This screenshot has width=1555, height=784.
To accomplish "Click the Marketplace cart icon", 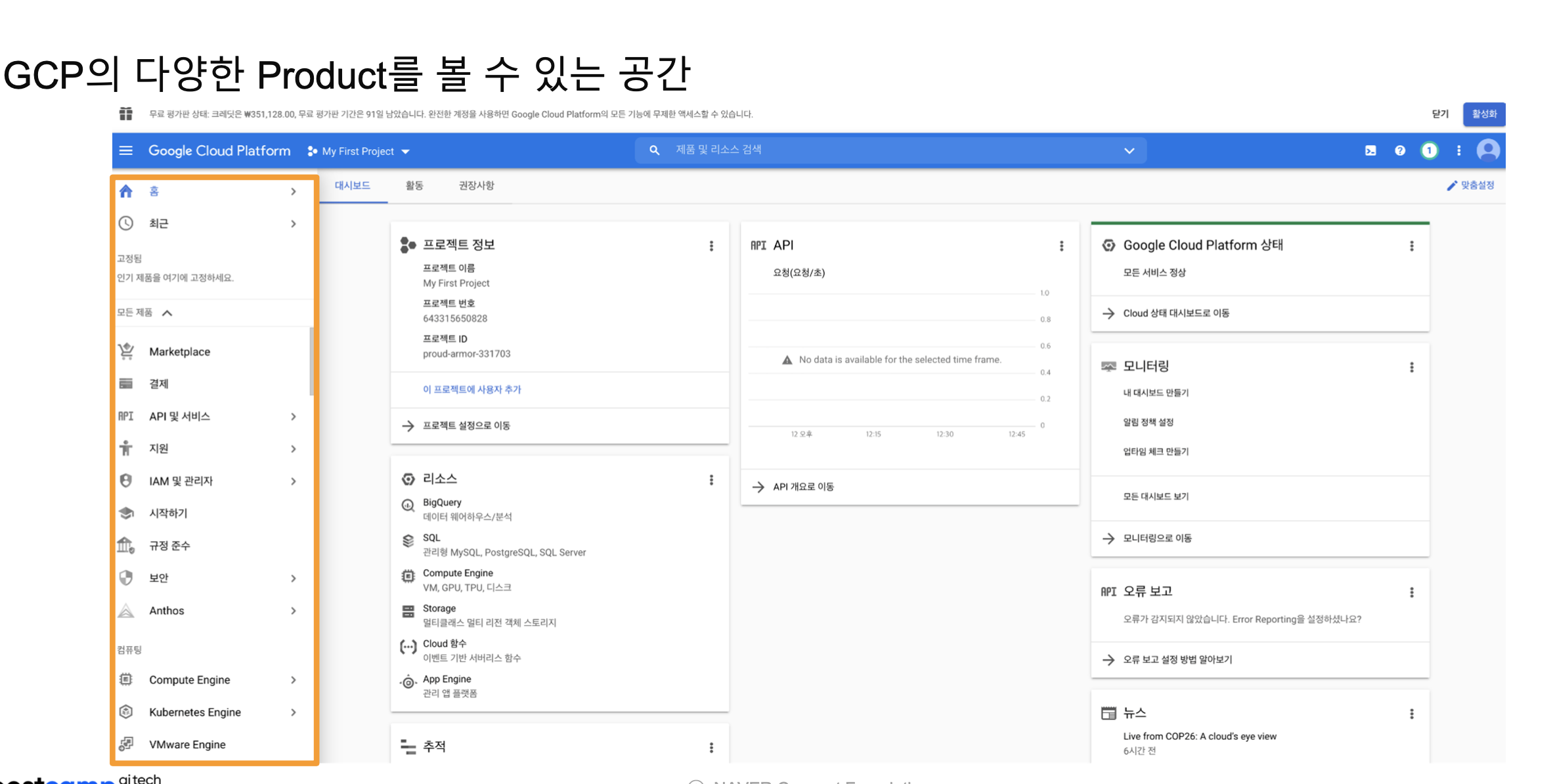I will [126, 351].
